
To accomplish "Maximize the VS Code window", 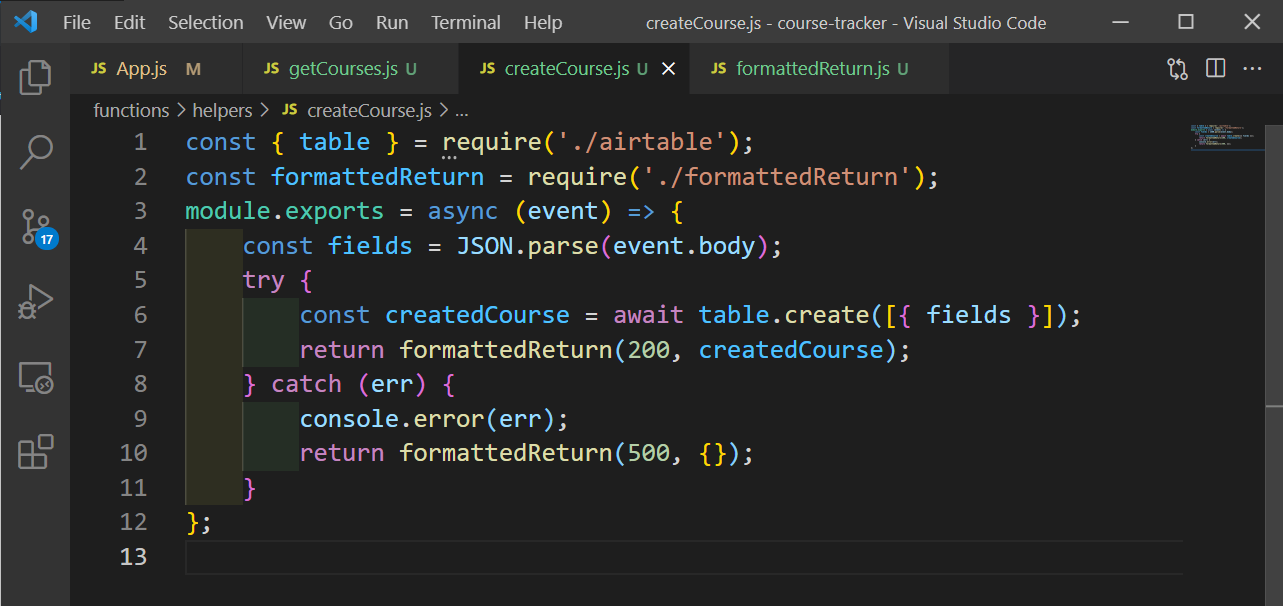I will (x=1186, y=22).
